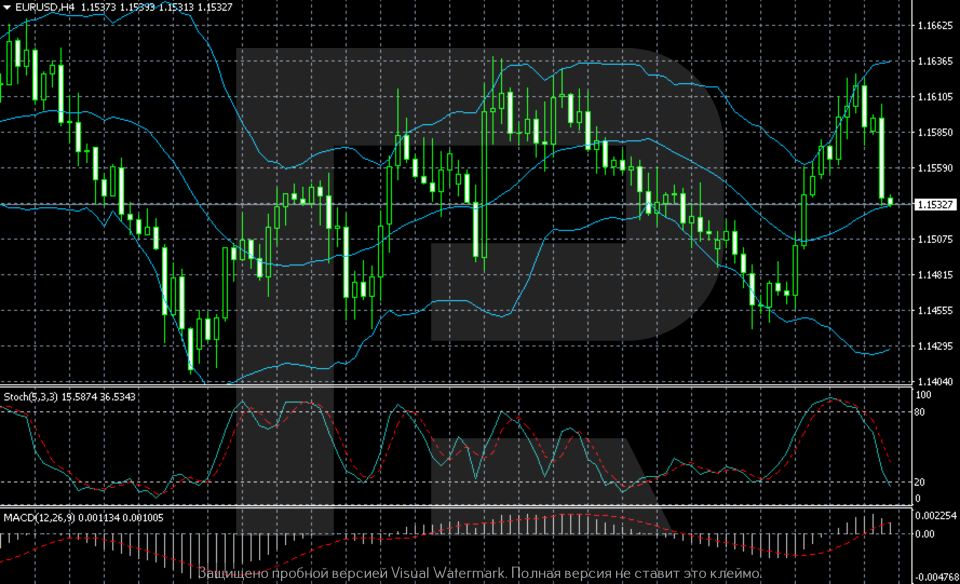This screenshot has width=960, height=584.
Task: Select the Stoch(5,3,3) indicator label
Action: (x=30, y=397)
